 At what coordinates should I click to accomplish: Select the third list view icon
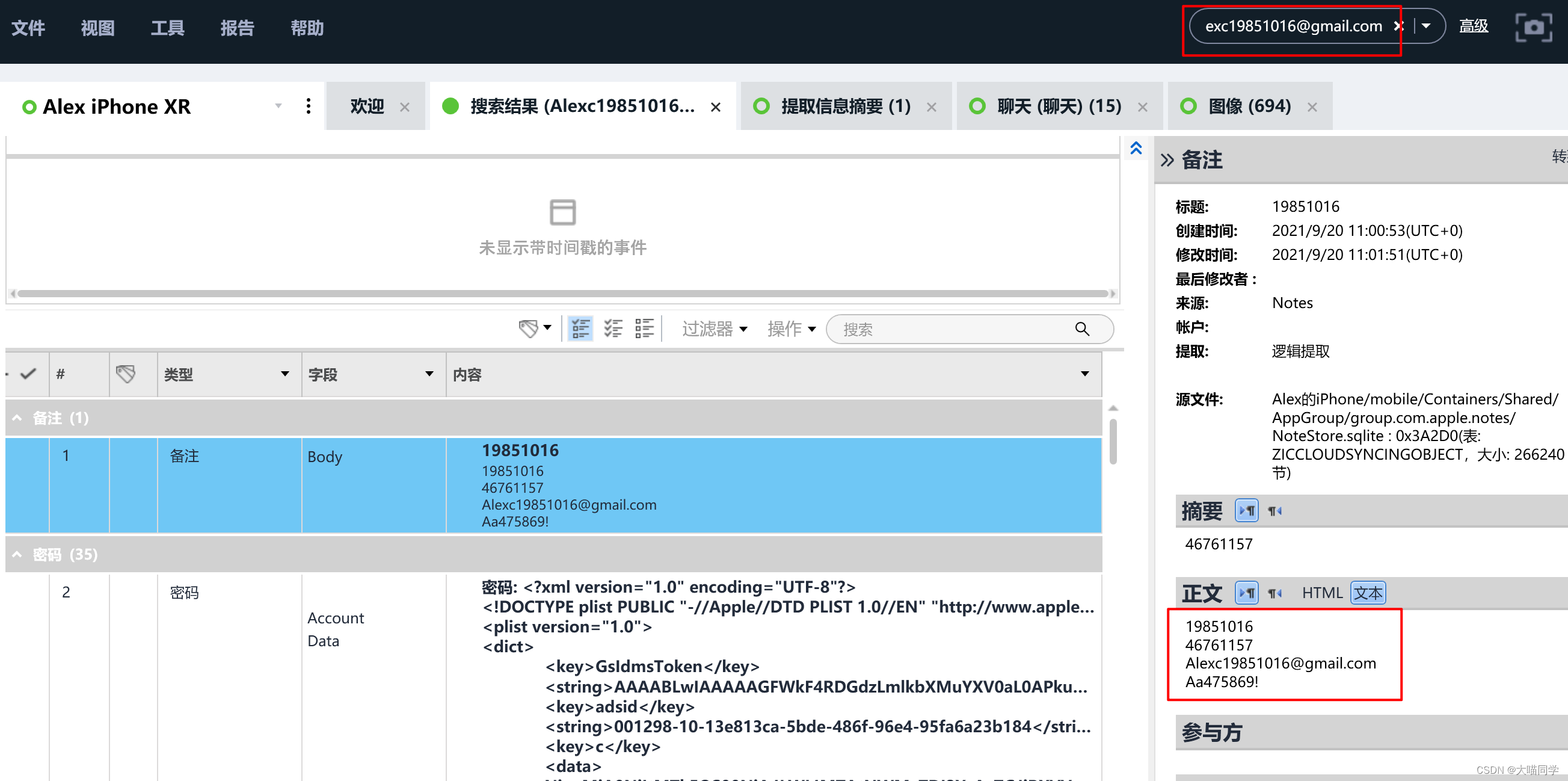(644, 328)
